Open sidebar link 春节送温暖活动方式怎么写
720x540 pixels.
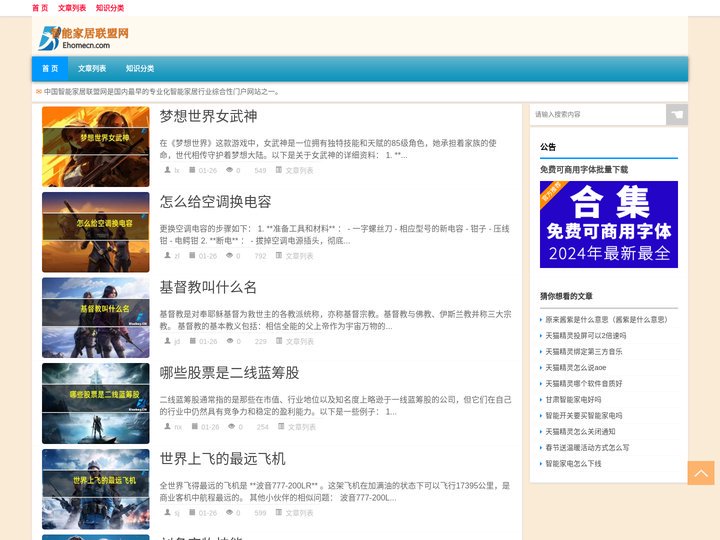(x=587, y=448)
